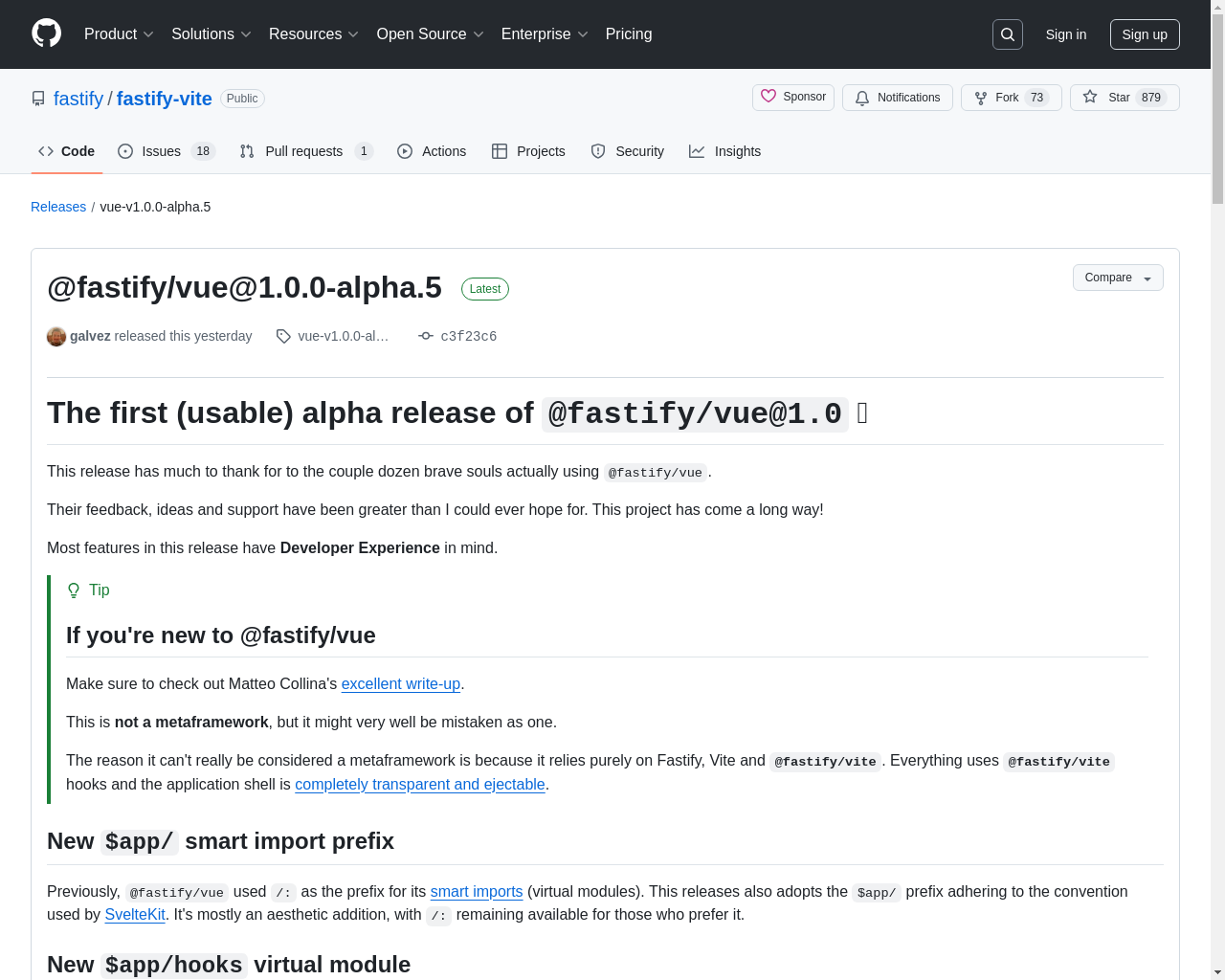
Task: Open the smart imports link
Action: 477,891
